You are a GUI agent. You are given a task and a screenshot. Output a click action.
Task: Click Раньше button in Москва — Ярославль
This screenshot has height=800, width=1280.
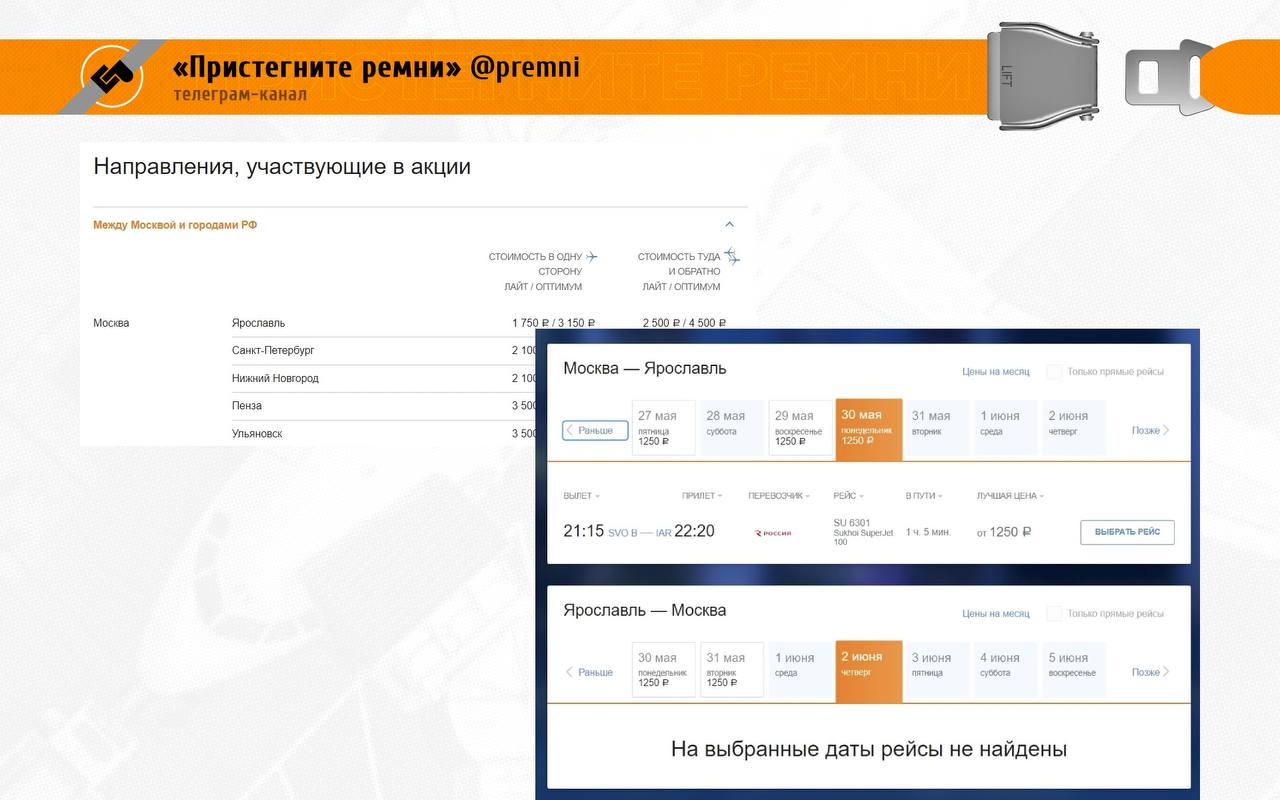(x=595, y=430)
